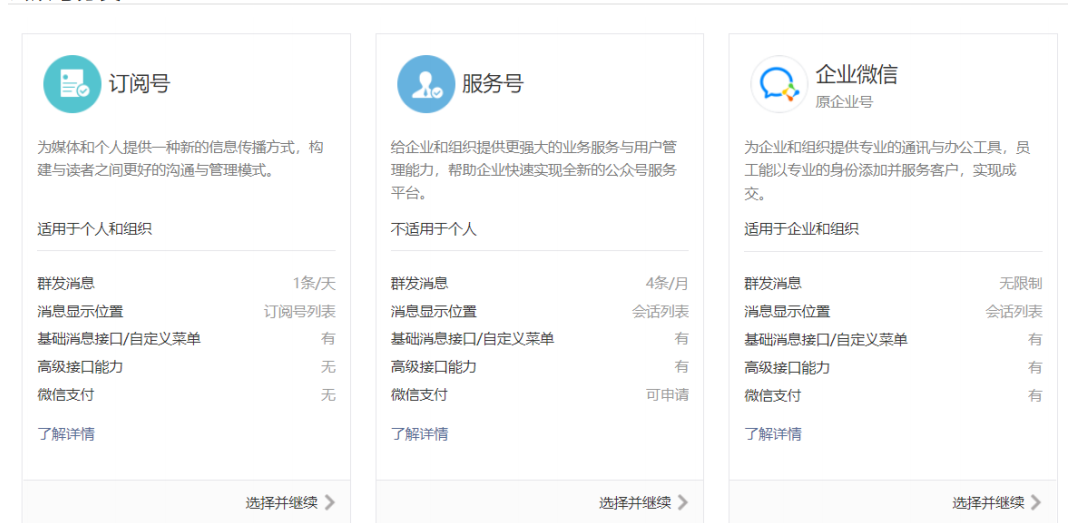Viewport: 1073px width, 523px height.
Task: Click the 原企业号 subtitle
Action: pyautogui.click(x=844, y=103)
